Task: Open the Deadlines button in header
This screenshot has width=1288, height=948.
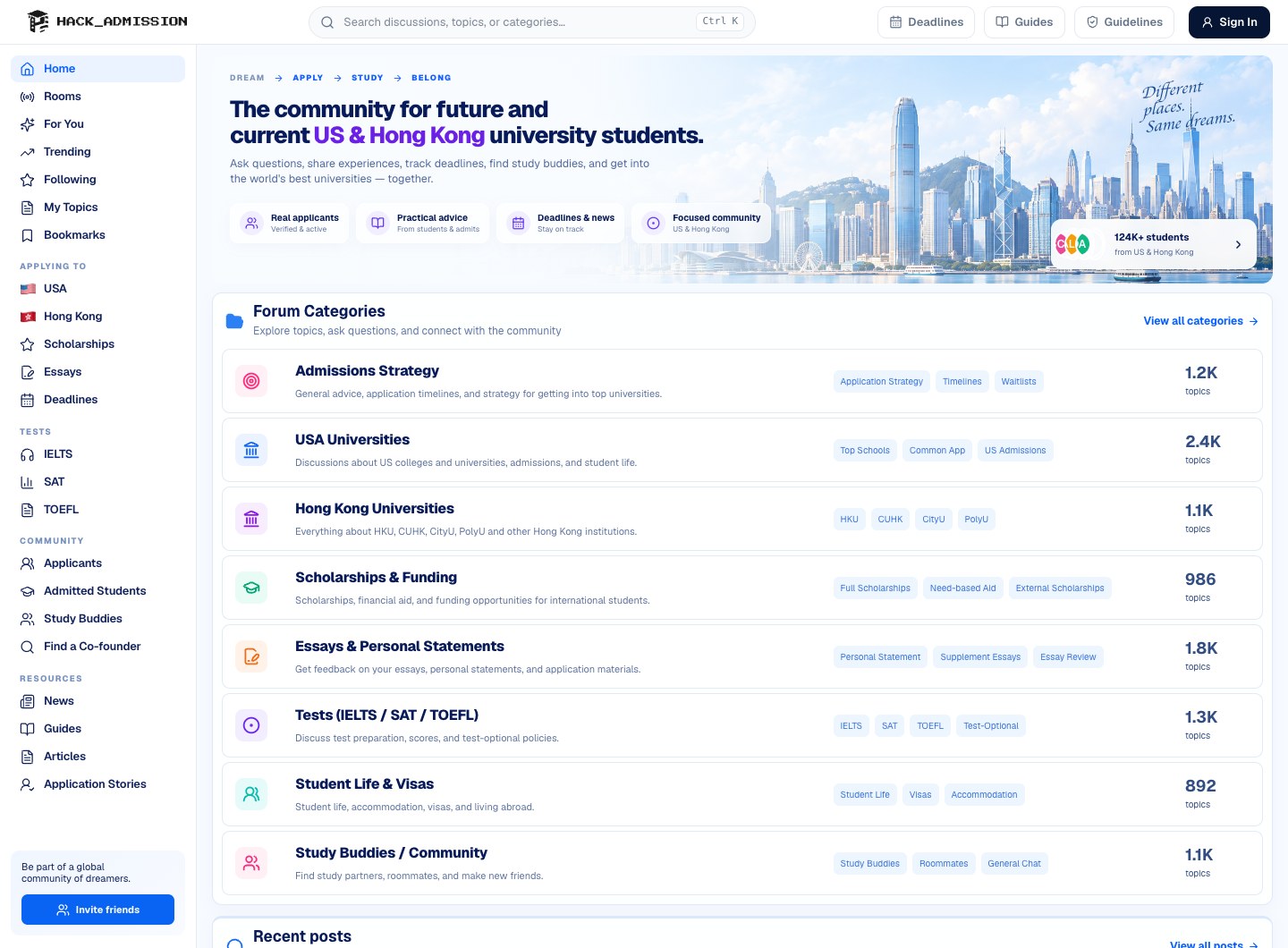Action: coord(927,22)
